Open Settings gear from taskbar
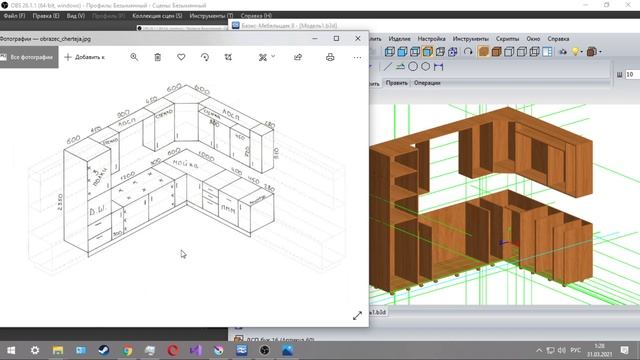 tap(35, 350)
